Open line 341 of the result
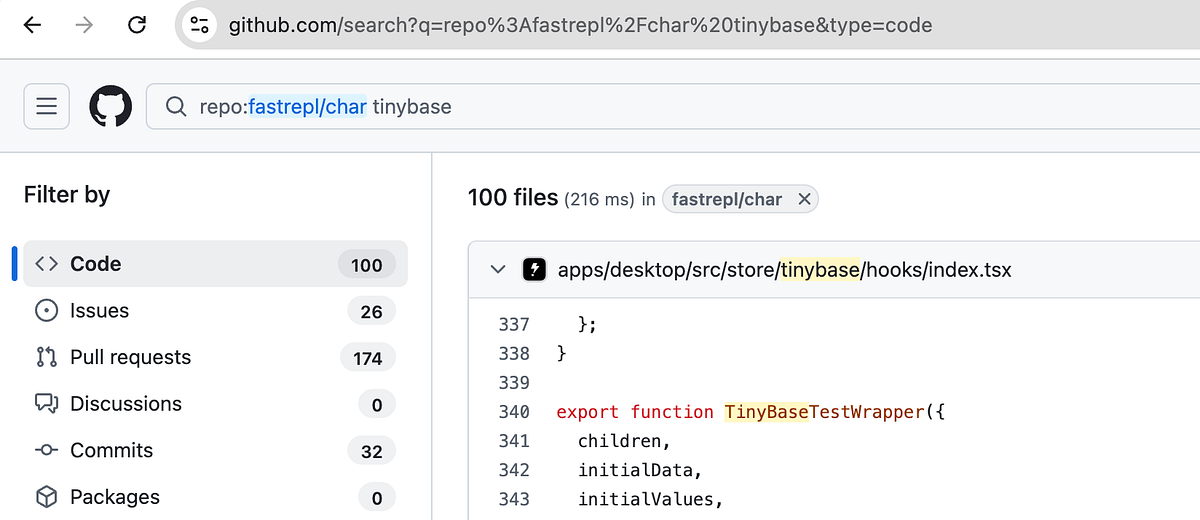 514,441
